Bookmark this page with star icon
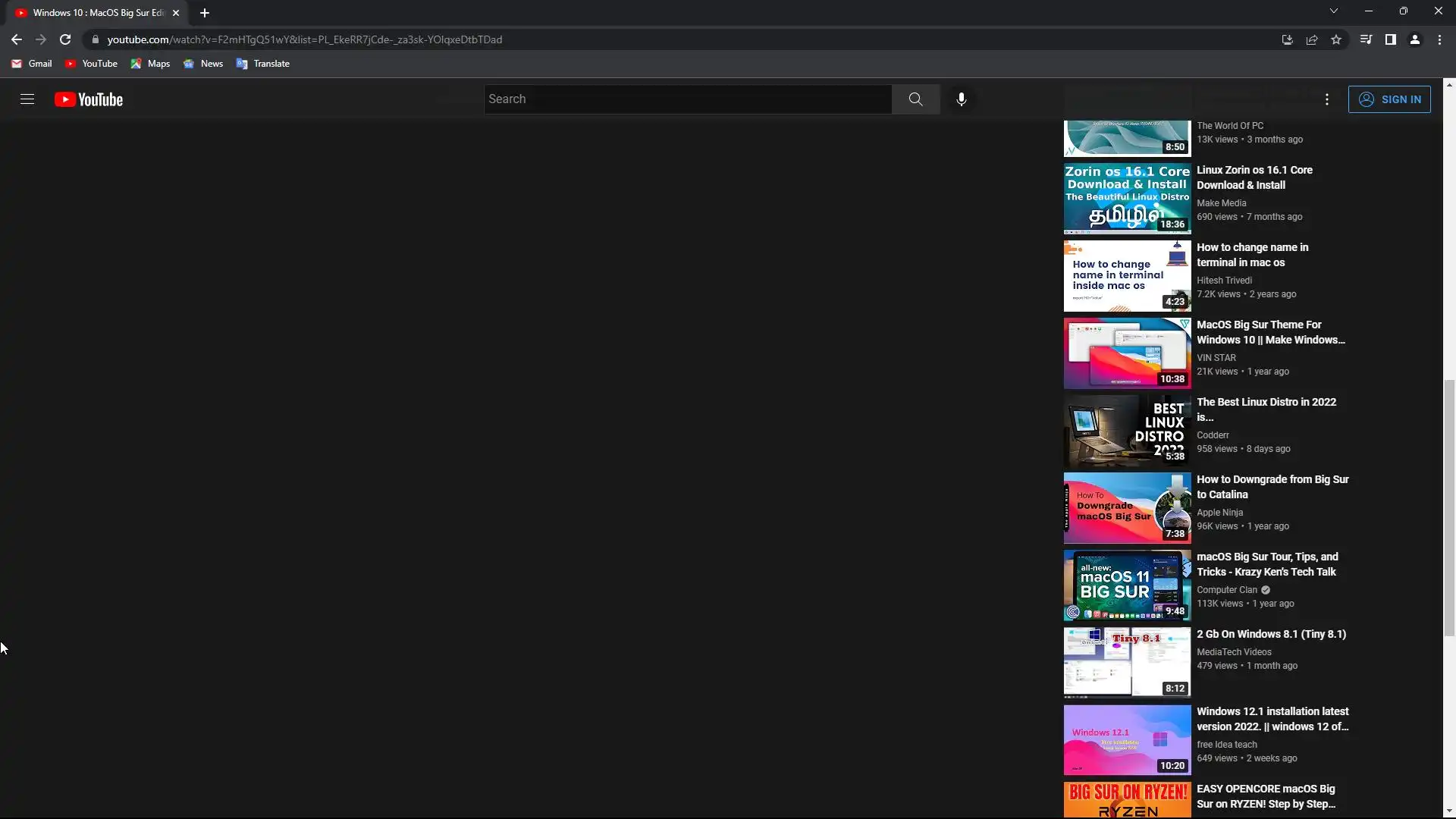This screenshot has height=819, width=1456. (1336, 39)
